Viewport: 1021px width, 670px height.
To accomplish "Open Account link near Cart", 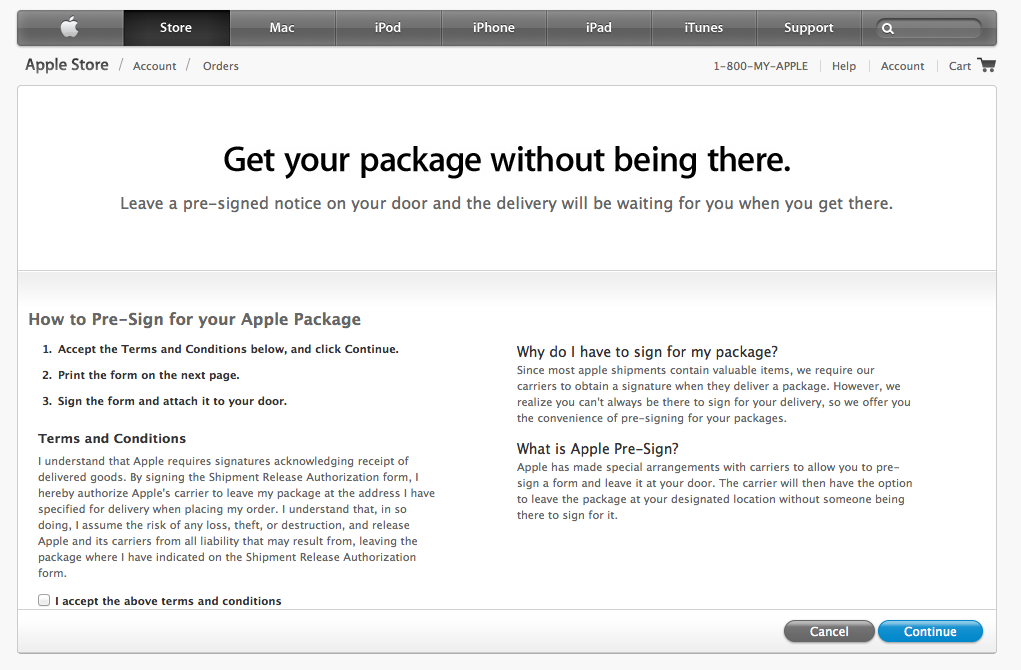I will (902, 66).
